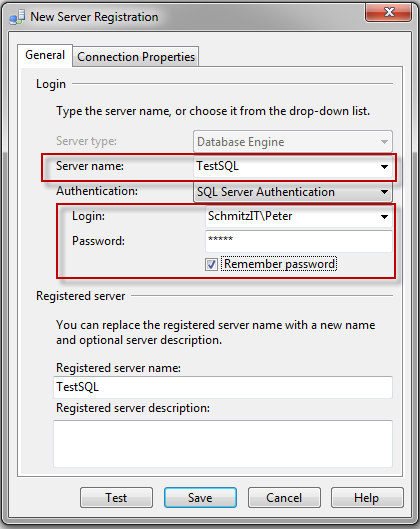Click the Registered server name field

[x=223, y=387]
